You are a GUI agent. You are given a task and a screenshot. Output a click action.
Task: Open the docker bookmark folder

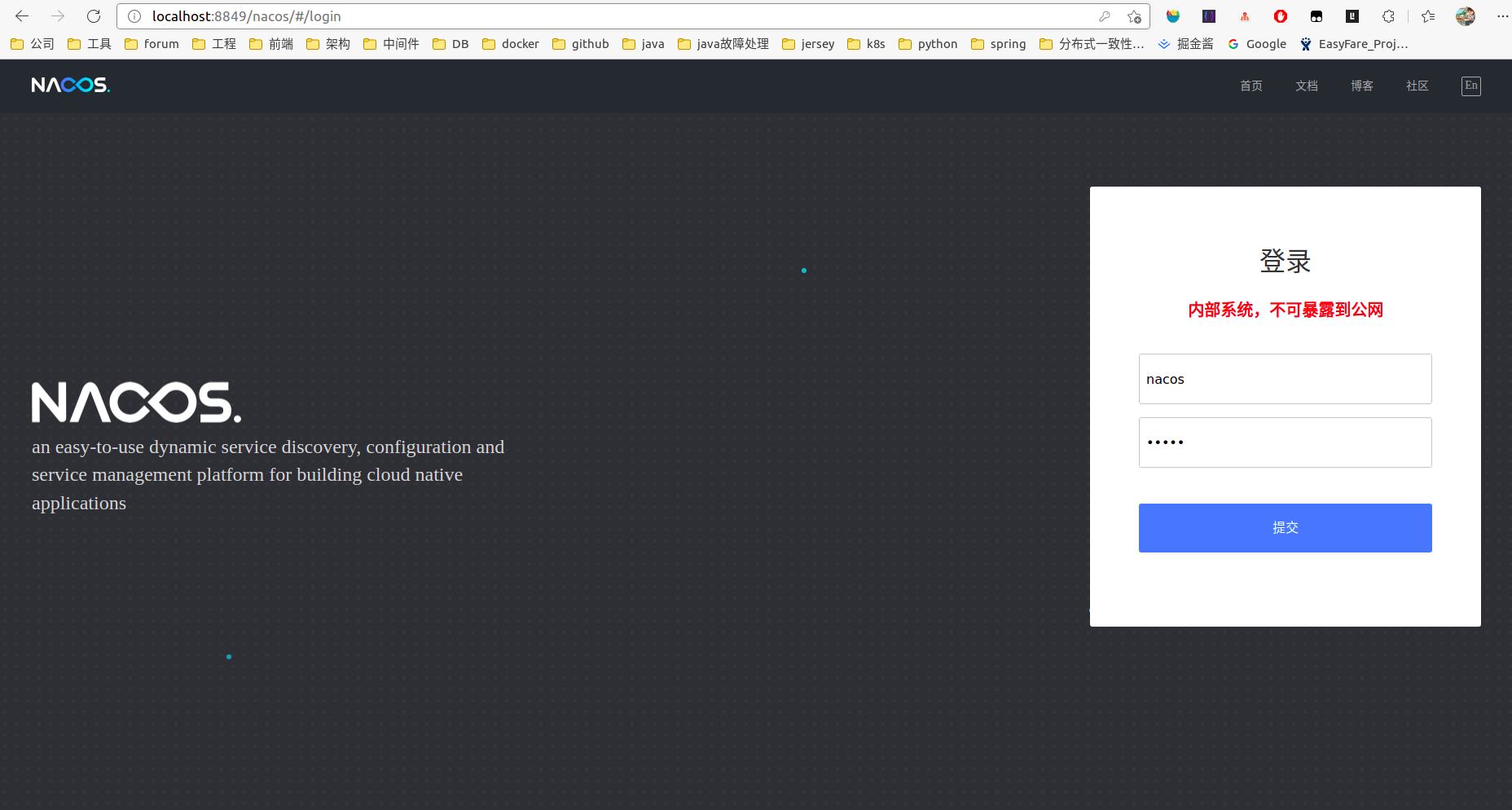coord(511,44)
